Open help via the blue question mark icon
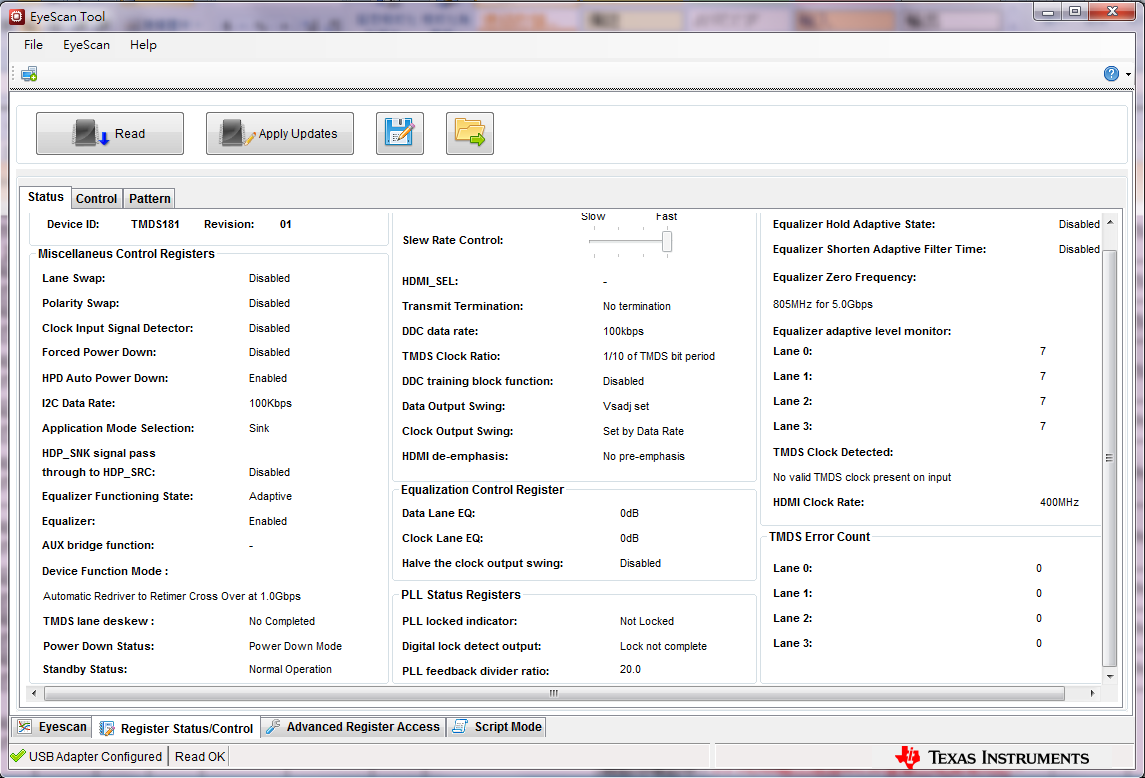The width and height of the screenshot is (1145, 778). (1111, 74)
